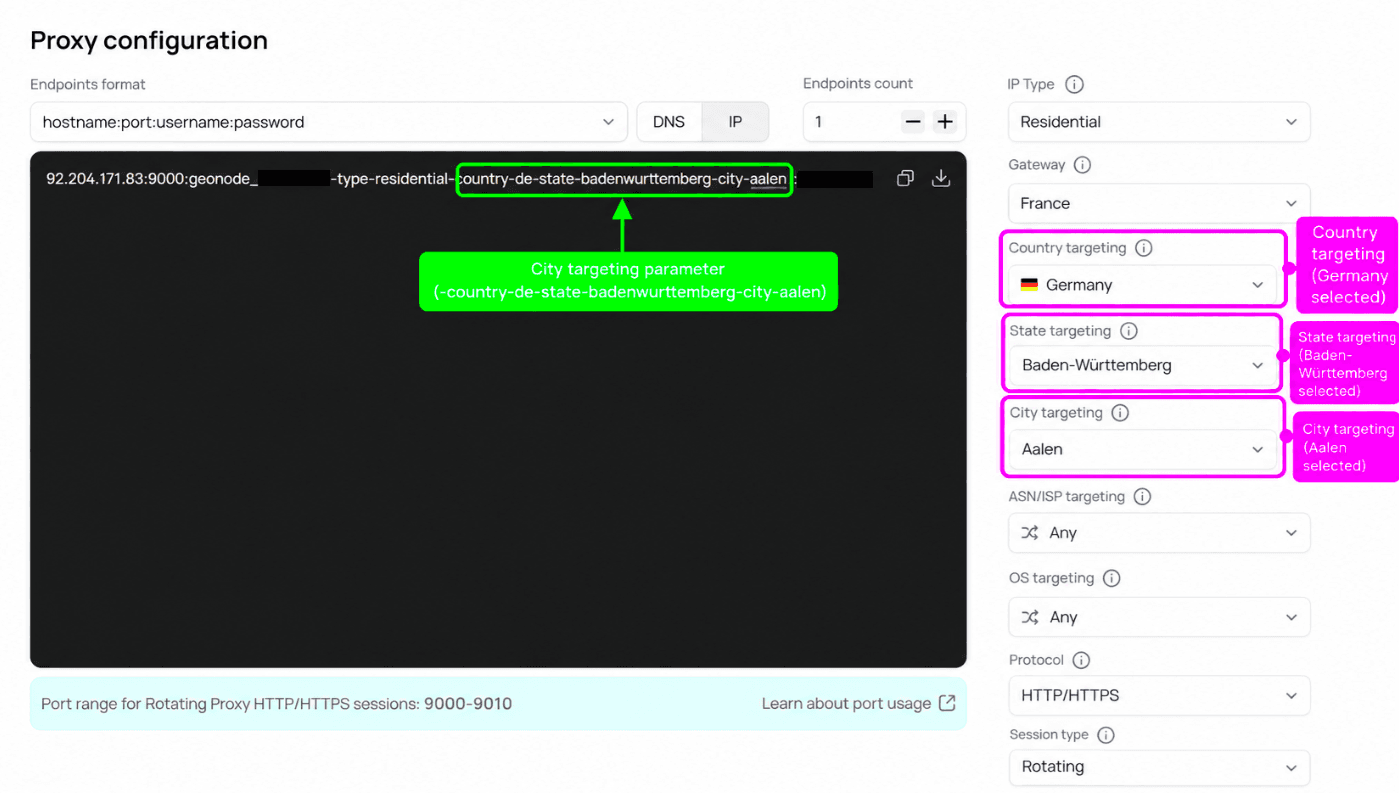The image size is (1399, 793).
Task: Show State targeting info icon
Action: tap(1129, 331)
